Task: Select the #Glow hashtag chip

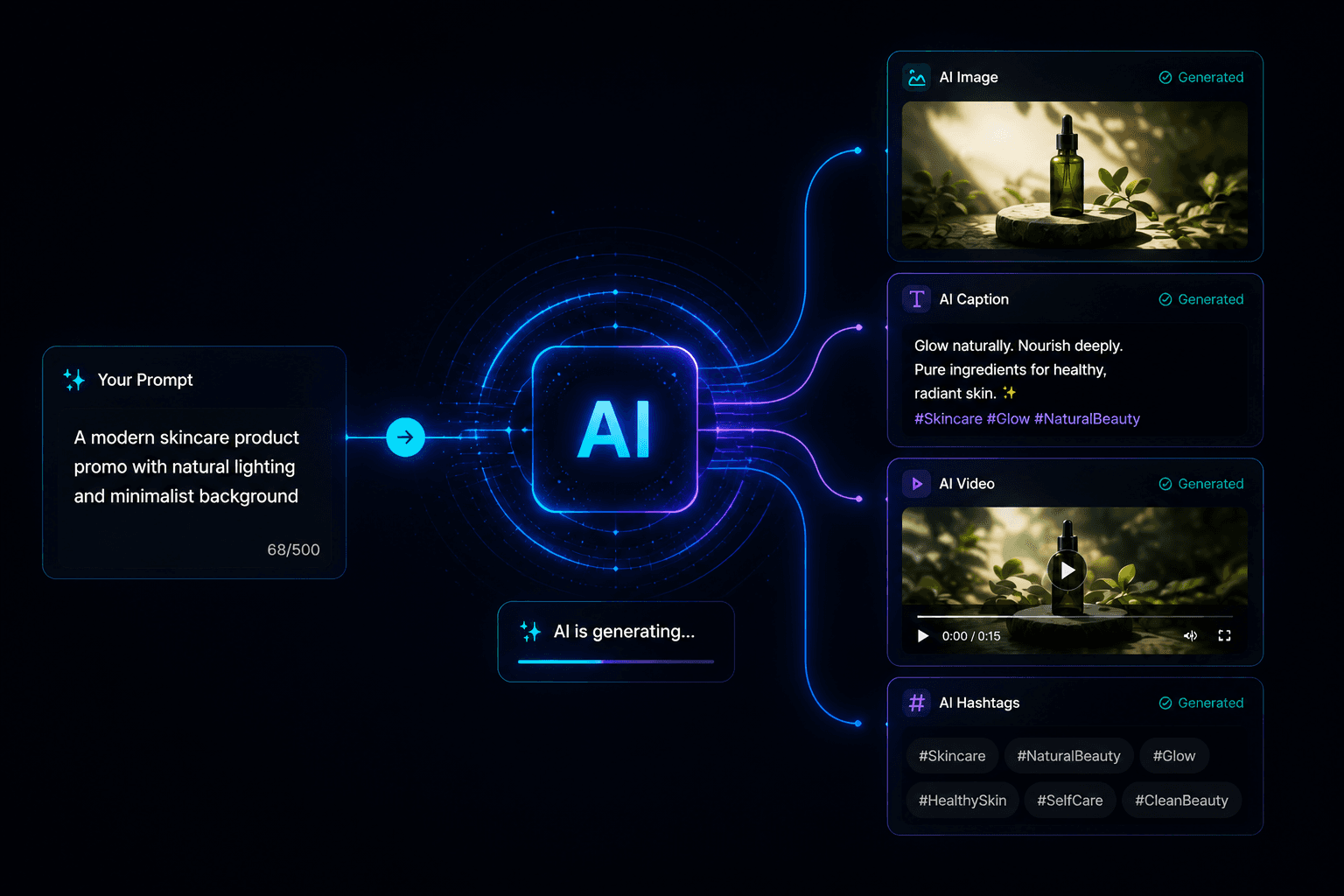Action: coord(1174,756)
